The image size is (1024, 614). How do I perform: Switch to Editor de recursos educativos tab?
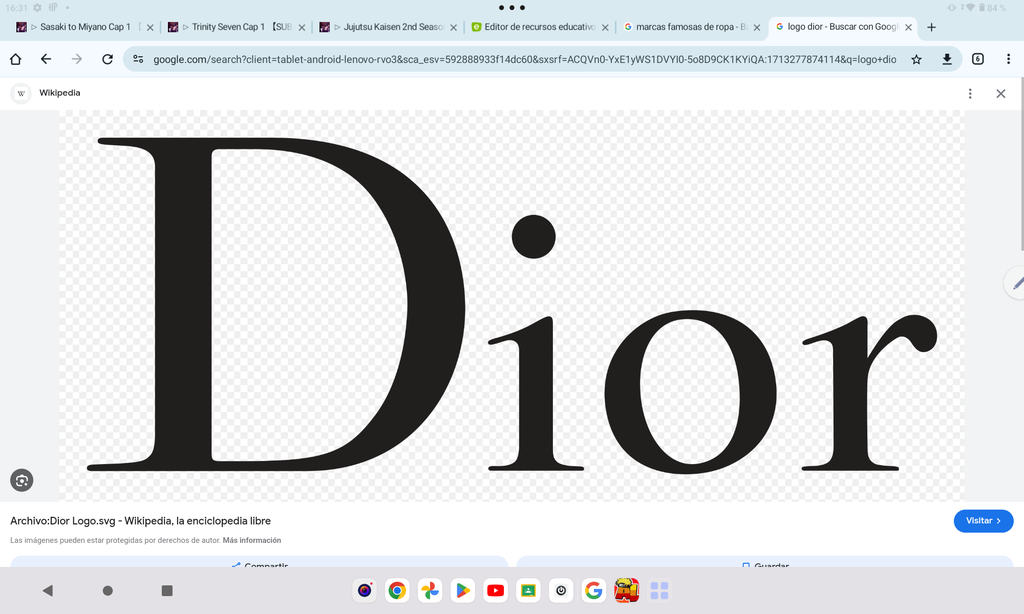click(532, 27)
